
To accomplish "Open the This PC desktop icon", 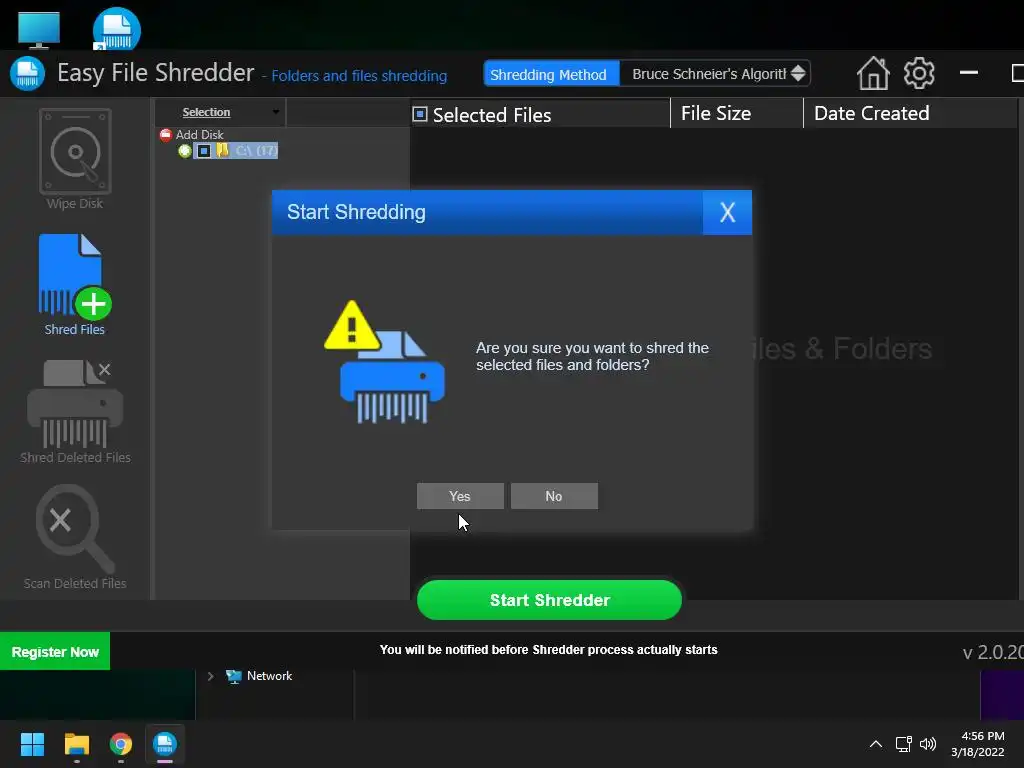I will click(x=39, y=29).
